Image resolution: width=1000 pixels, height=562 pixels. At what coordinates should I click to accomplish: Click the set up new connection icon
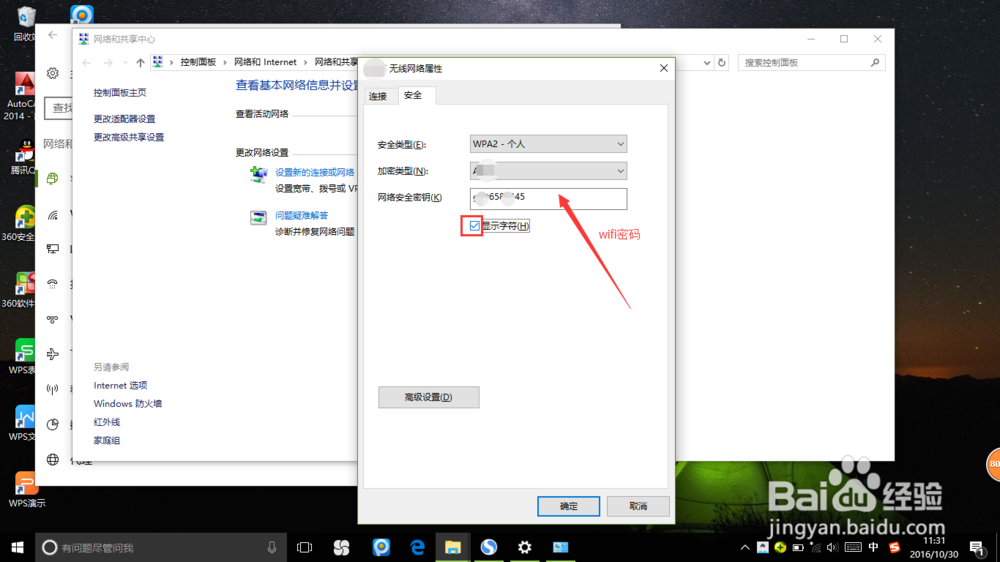point(258,174)
